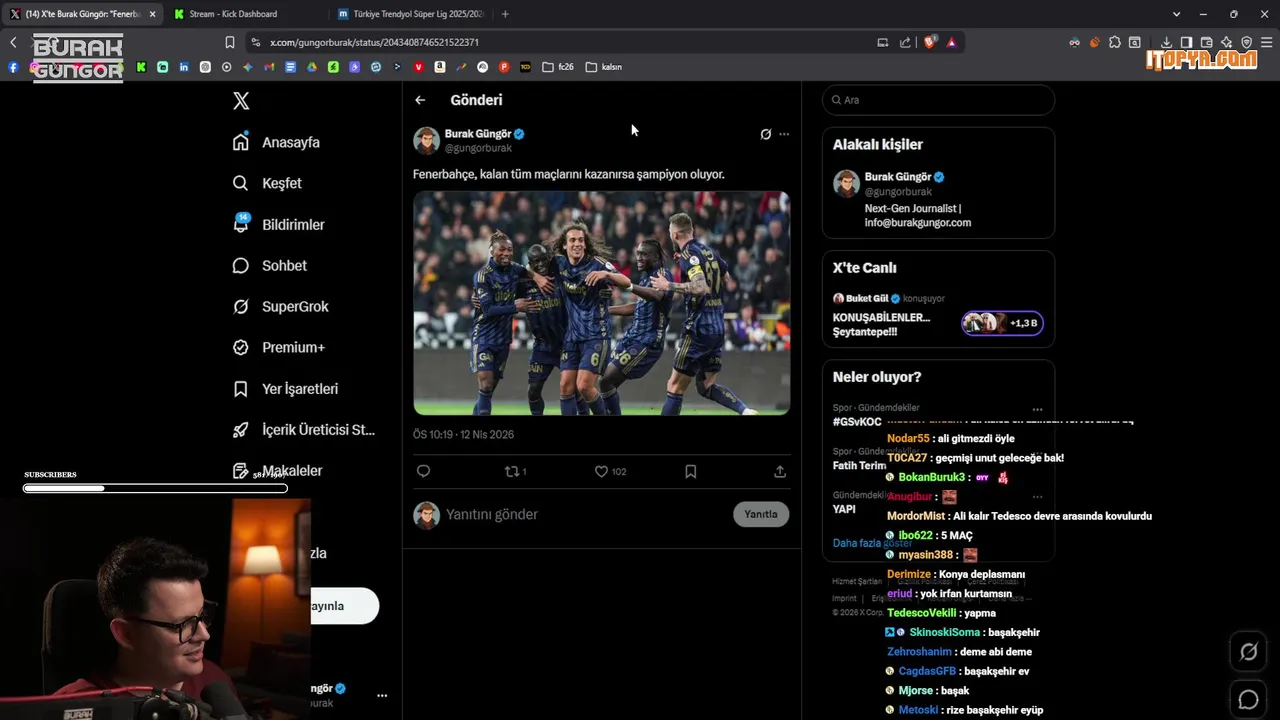Toggle the browser sidebar panel icon
Image resolution: width=1280 pixels, height=720 pixels.
point(1186,42)
